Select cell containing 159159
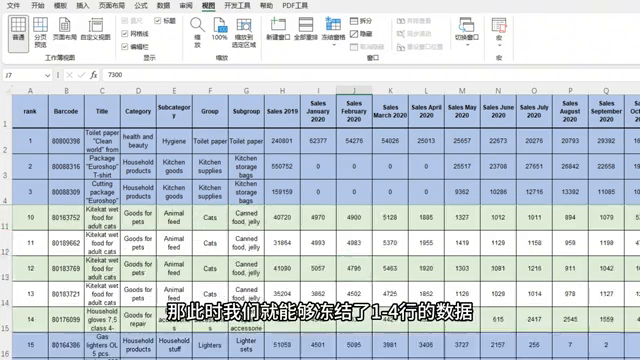640x360 pixels. click(282, 192)
